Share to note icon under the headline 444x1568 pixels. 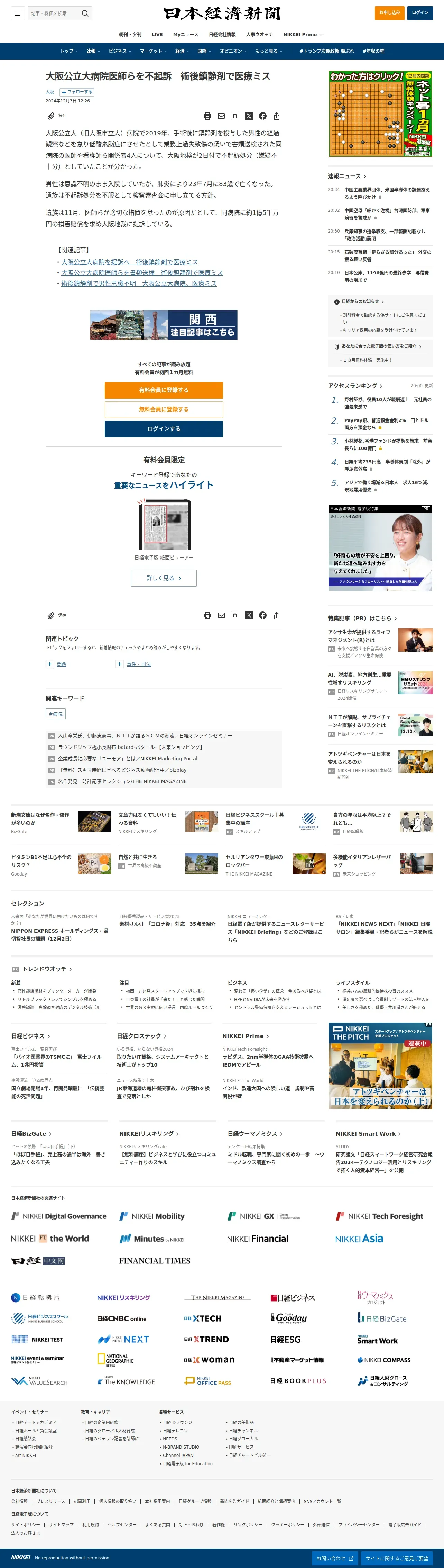coord(235,116)
